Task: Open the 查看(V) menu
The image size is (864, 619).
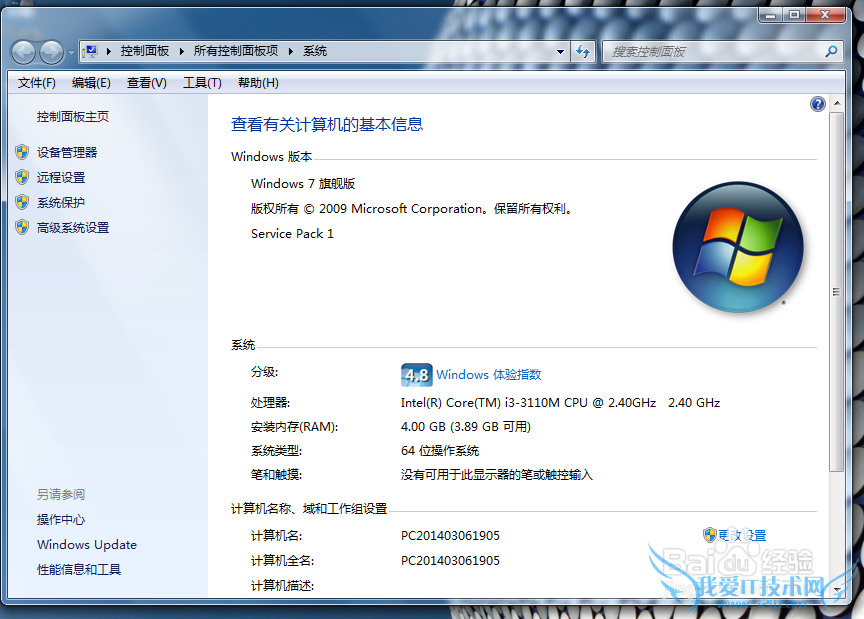Action: (x=147, y=83)
